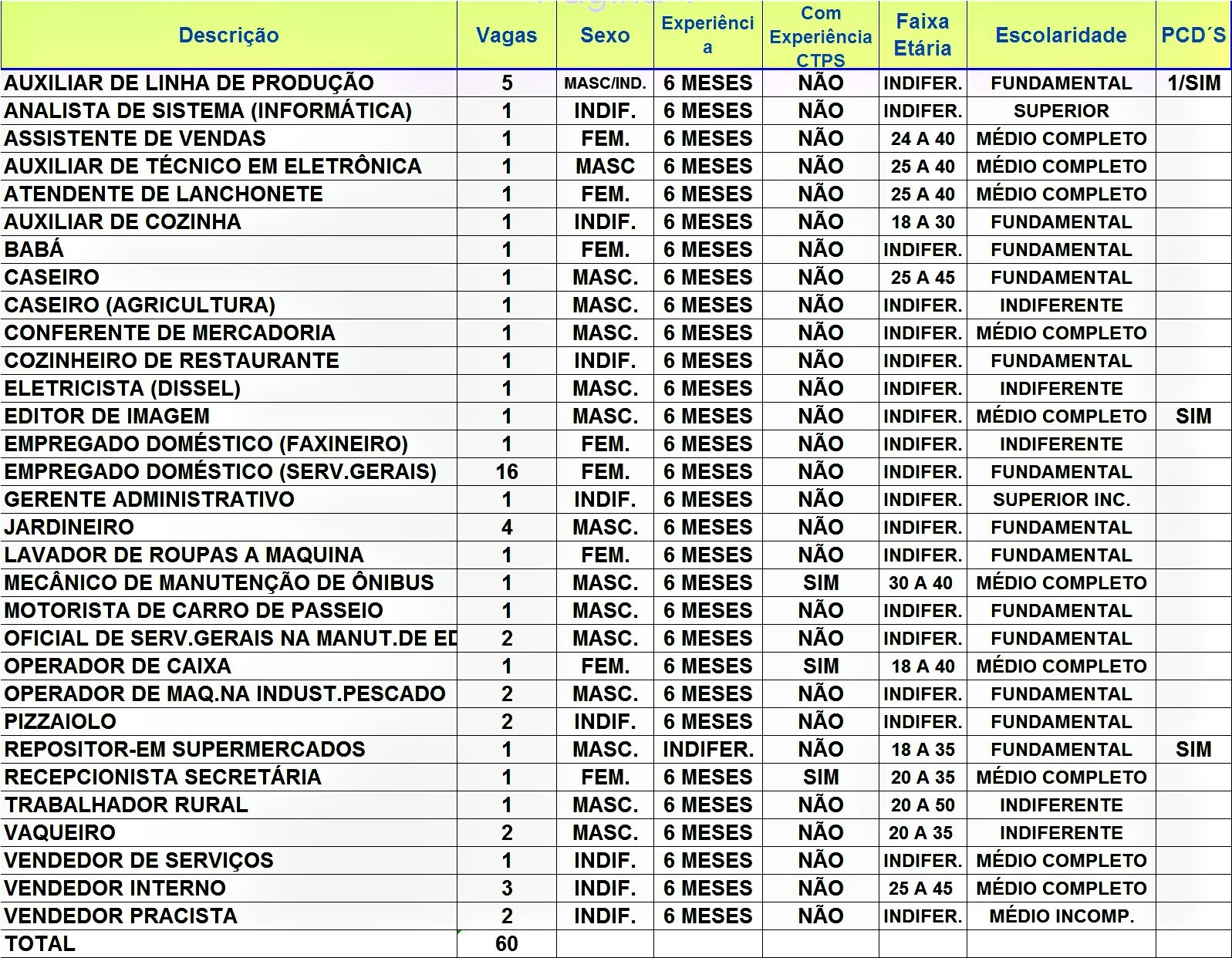Select the Vagas column header
The height and width of the screenshot is (958, 1232).
(x=506, y=35)
